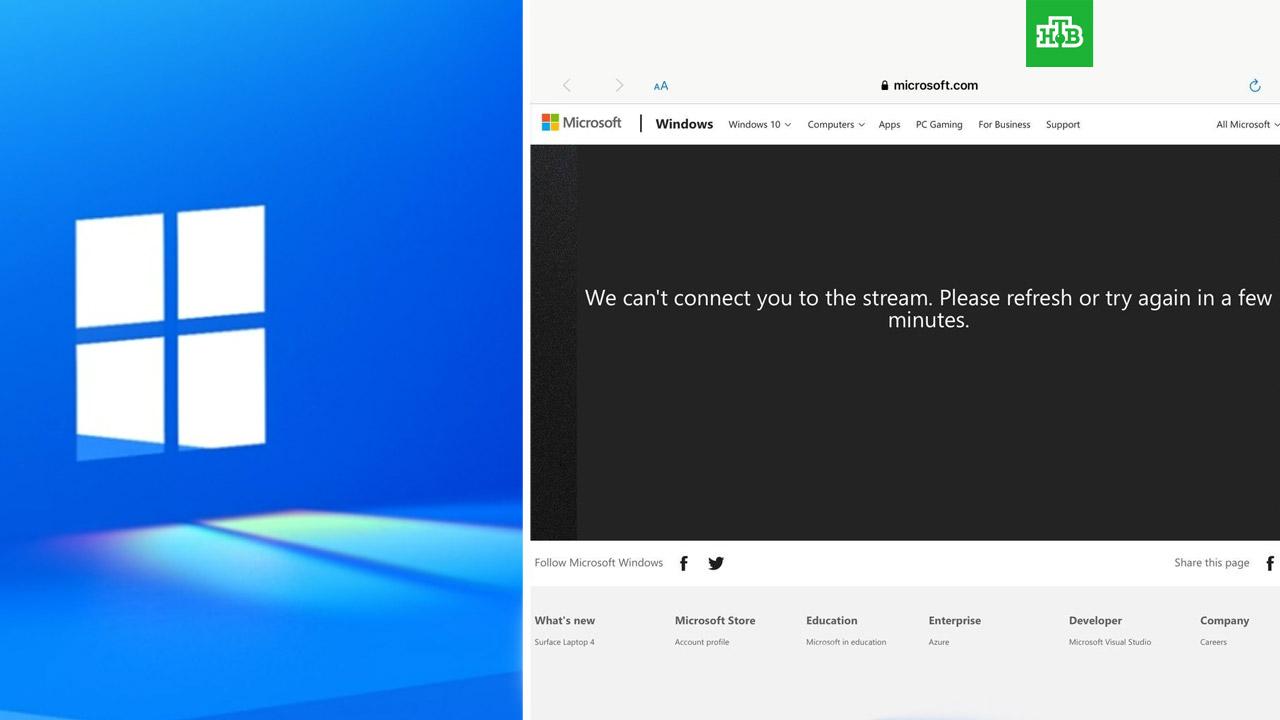Open the Careers footer link
Image resolution: width=1280 pixels, height=720 pixels.
[1213, 642]
